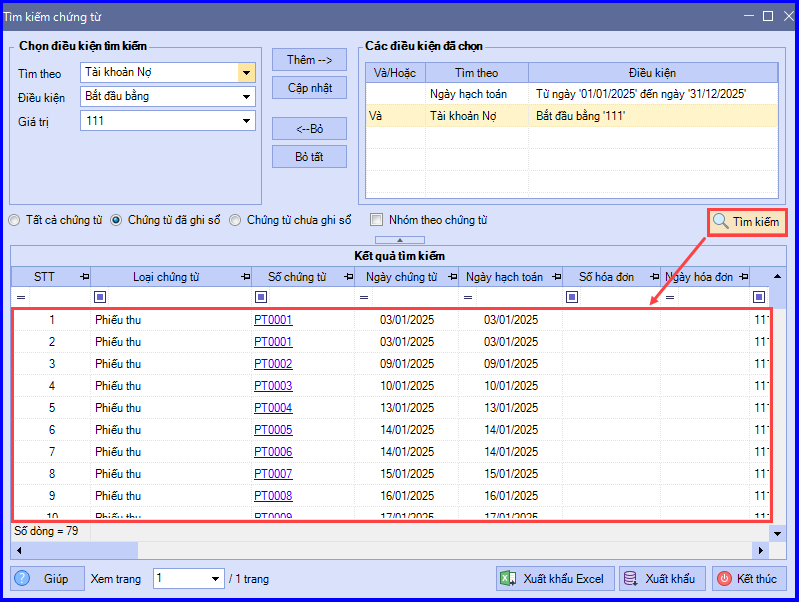Open voucher link PT0007

click(273, 473)
